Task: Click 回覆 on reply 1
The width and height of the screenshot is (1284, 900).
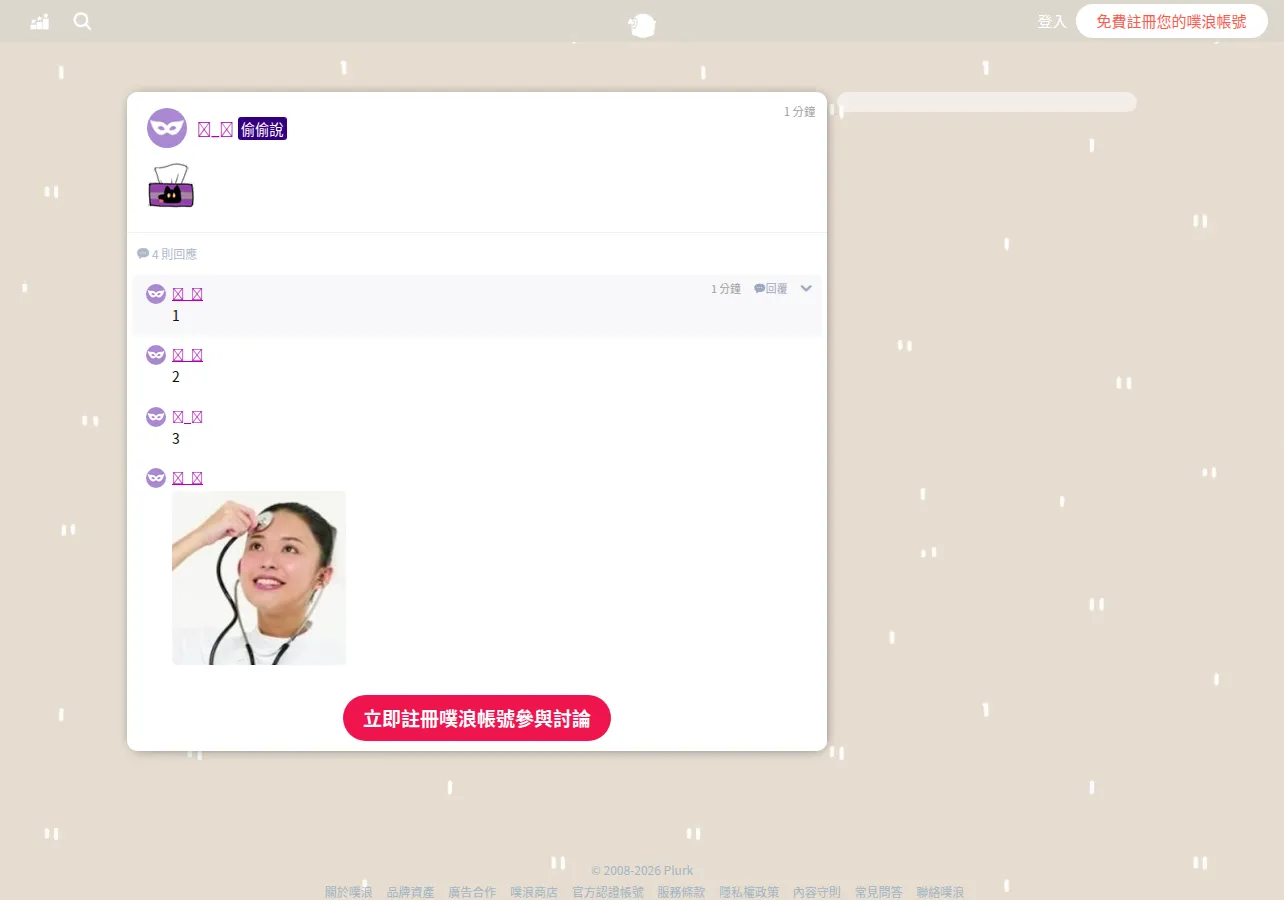Action: tap(771, 289)
